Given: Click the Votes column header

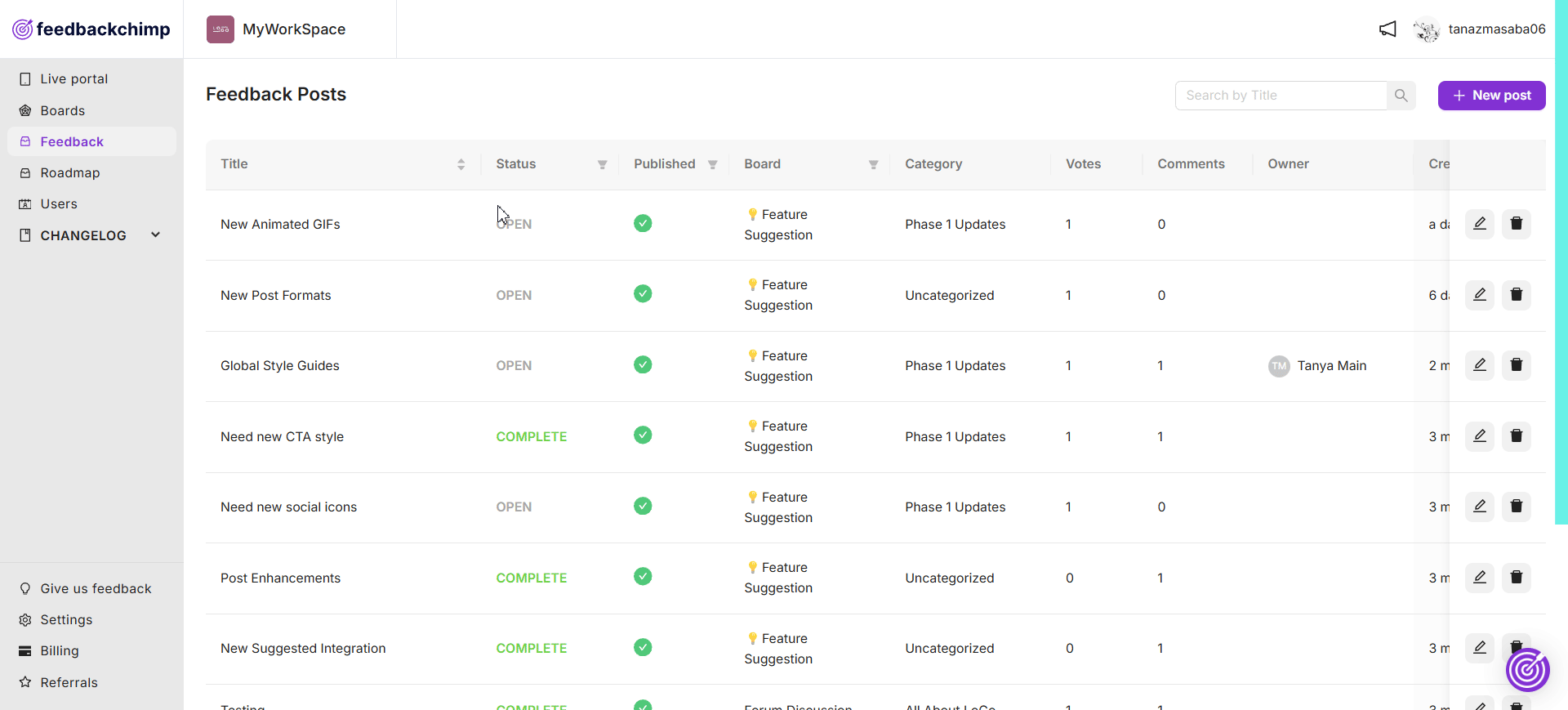Looking at the screenshot, I should coord(1083,164).
